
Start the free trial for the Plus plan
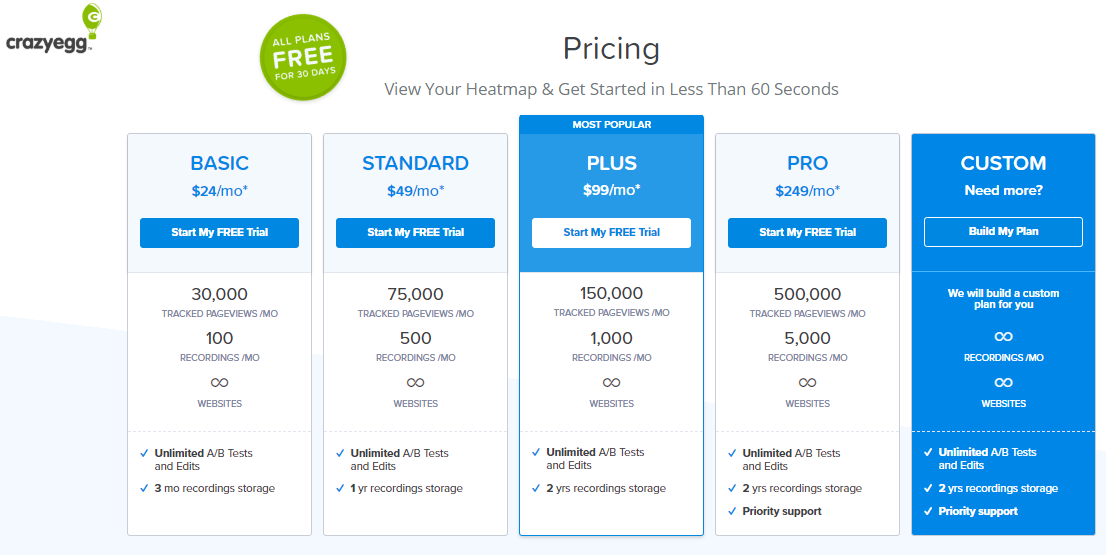tap(612, 233)
